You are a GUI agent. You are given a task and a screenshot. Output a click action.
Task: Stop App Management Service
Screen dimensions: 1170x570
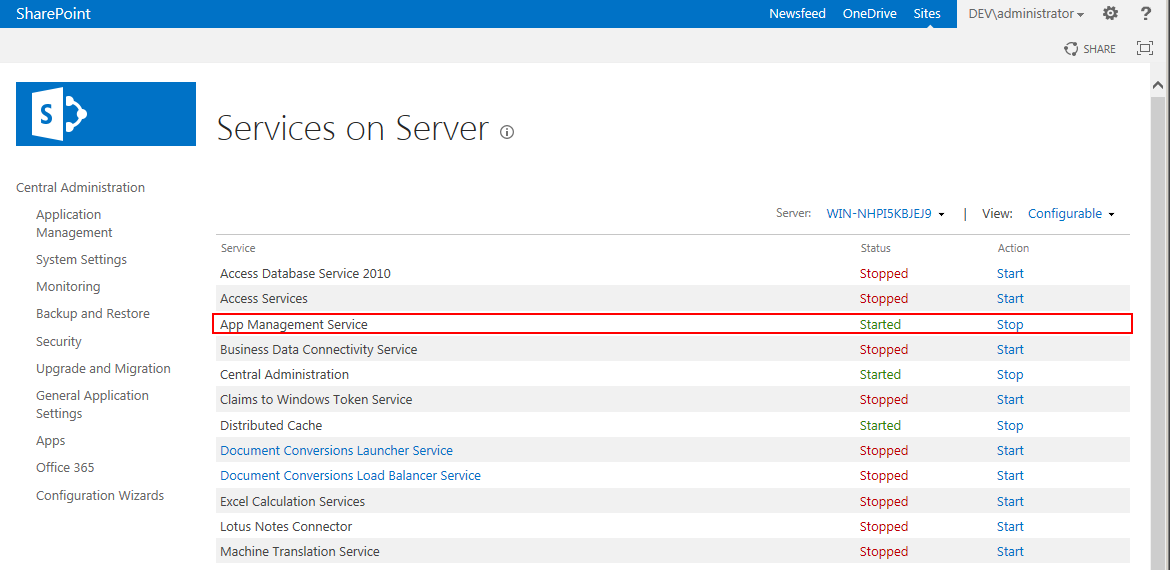(x=1010, y=325)
